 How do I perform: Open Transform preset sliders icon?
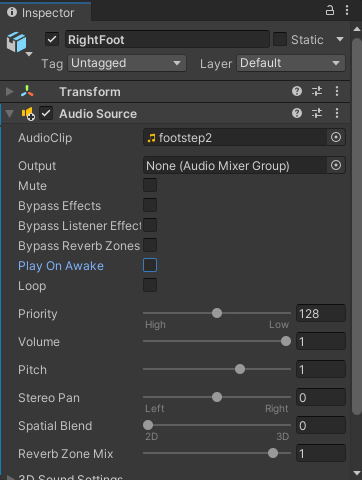point(317,91)
